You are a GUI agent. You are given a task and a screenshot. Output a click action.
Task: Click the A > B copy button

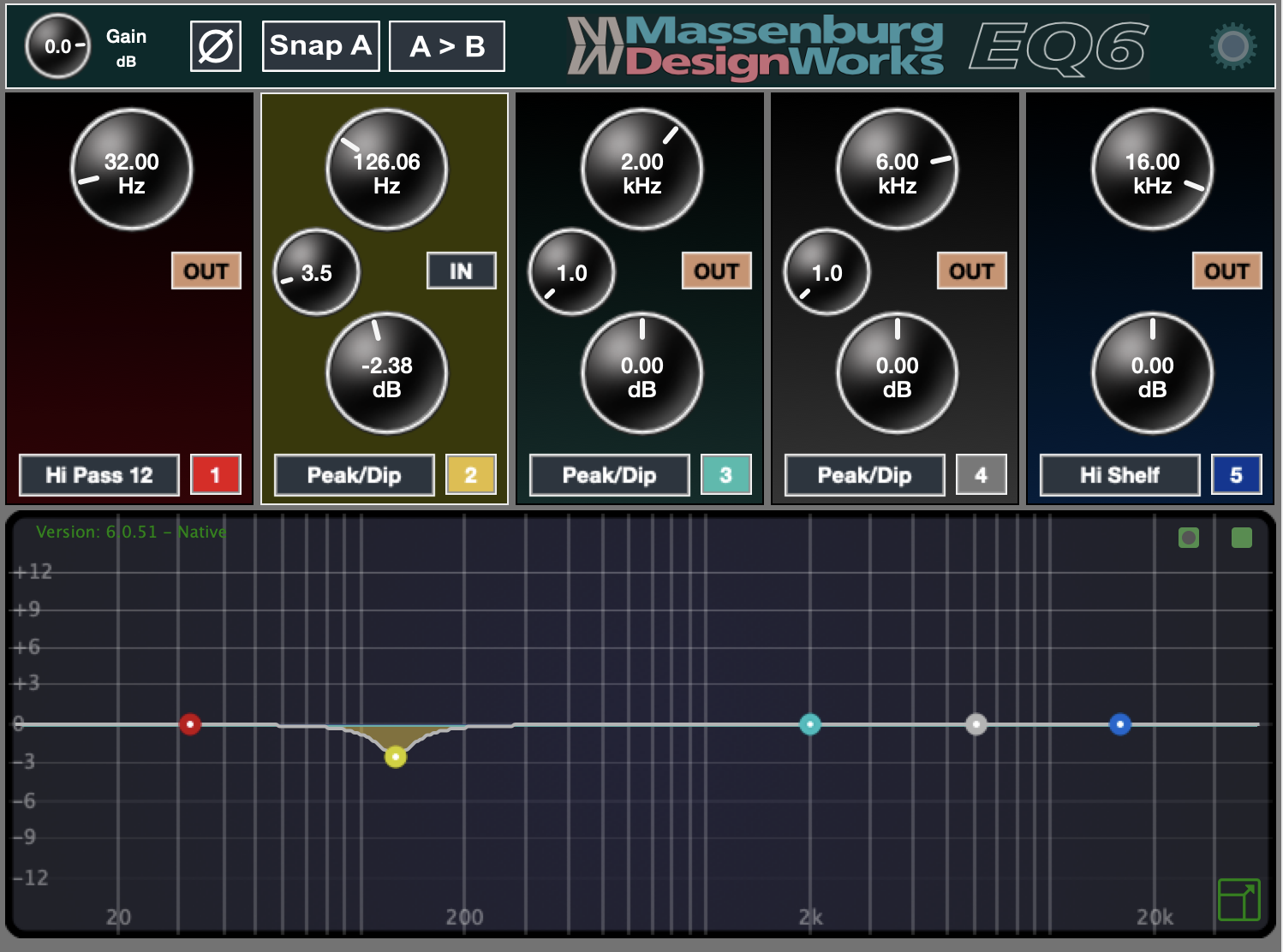[446, 46]
